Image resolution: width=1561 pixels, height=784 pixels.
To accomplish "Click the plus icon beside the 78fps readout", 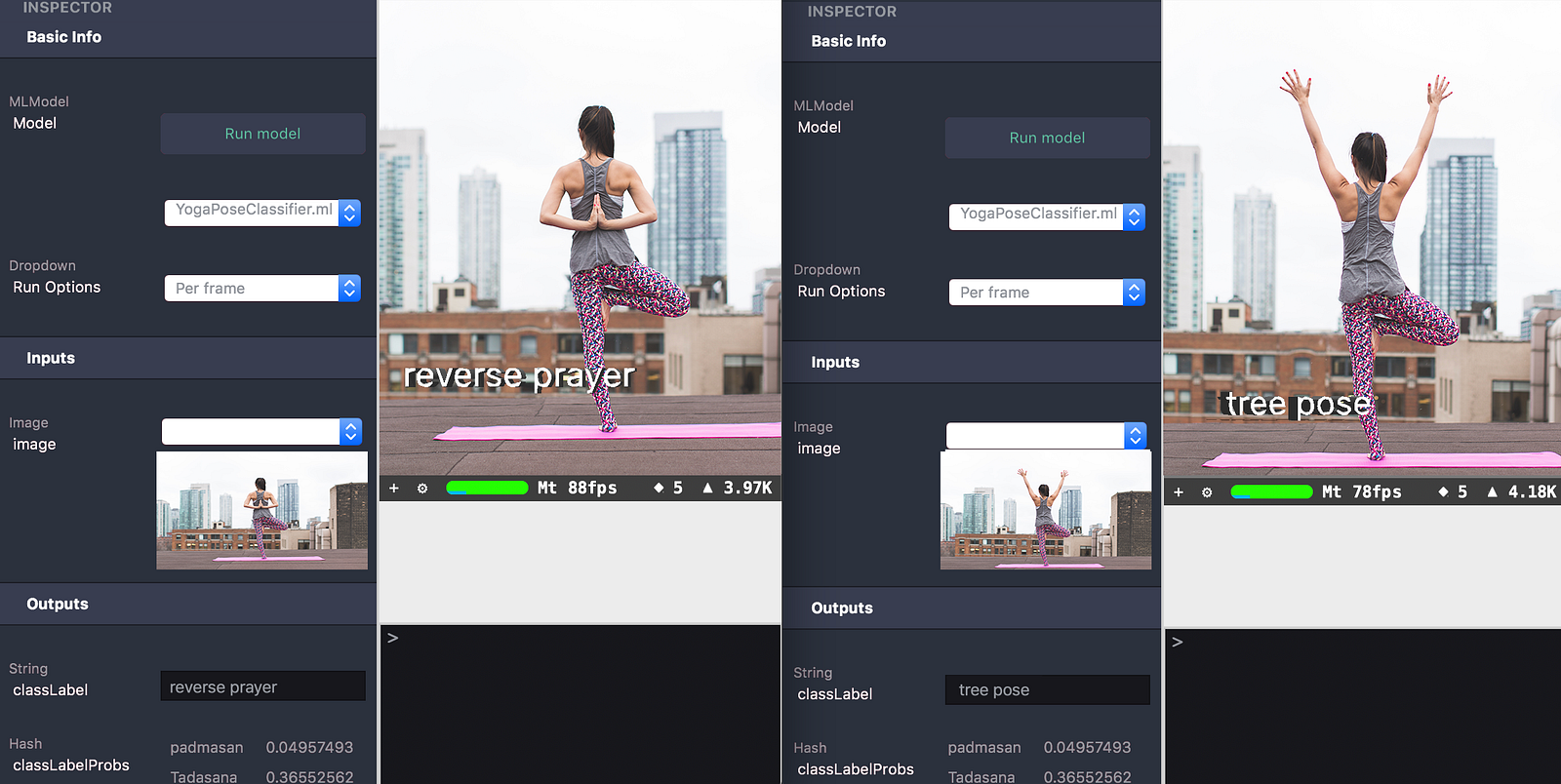I will pyautogui.click(x=1179, y=491).
